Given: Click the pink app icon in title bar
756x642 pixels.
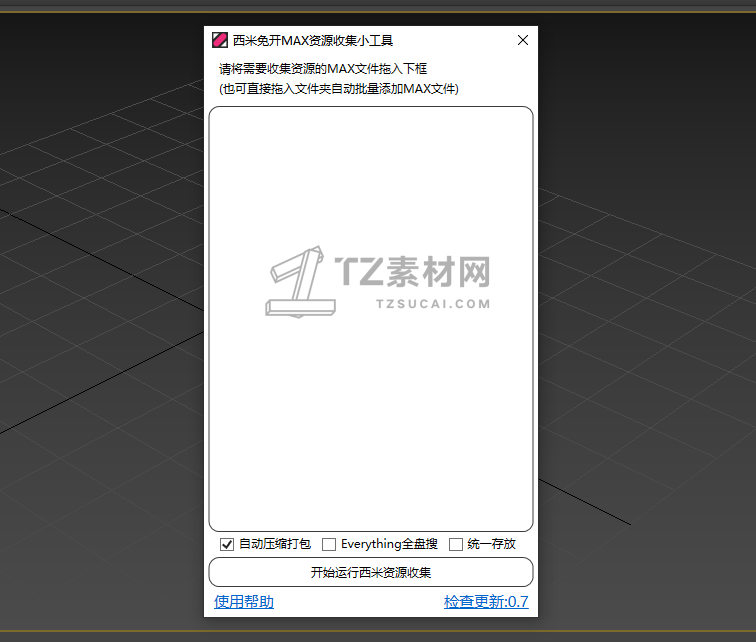Looking at the screenshot, I should click(x=220, y=40).
